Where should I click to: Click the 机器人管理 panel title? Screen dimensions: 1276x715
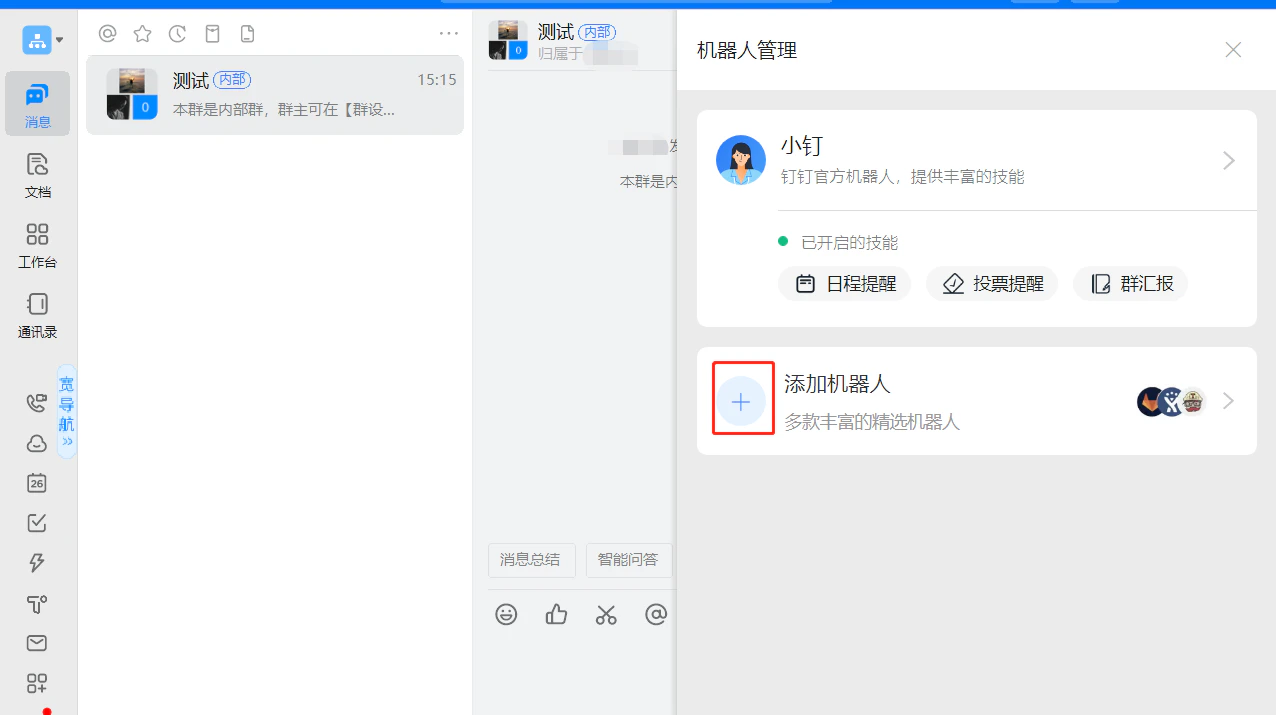pyautogui.click(x=747, y=50)
